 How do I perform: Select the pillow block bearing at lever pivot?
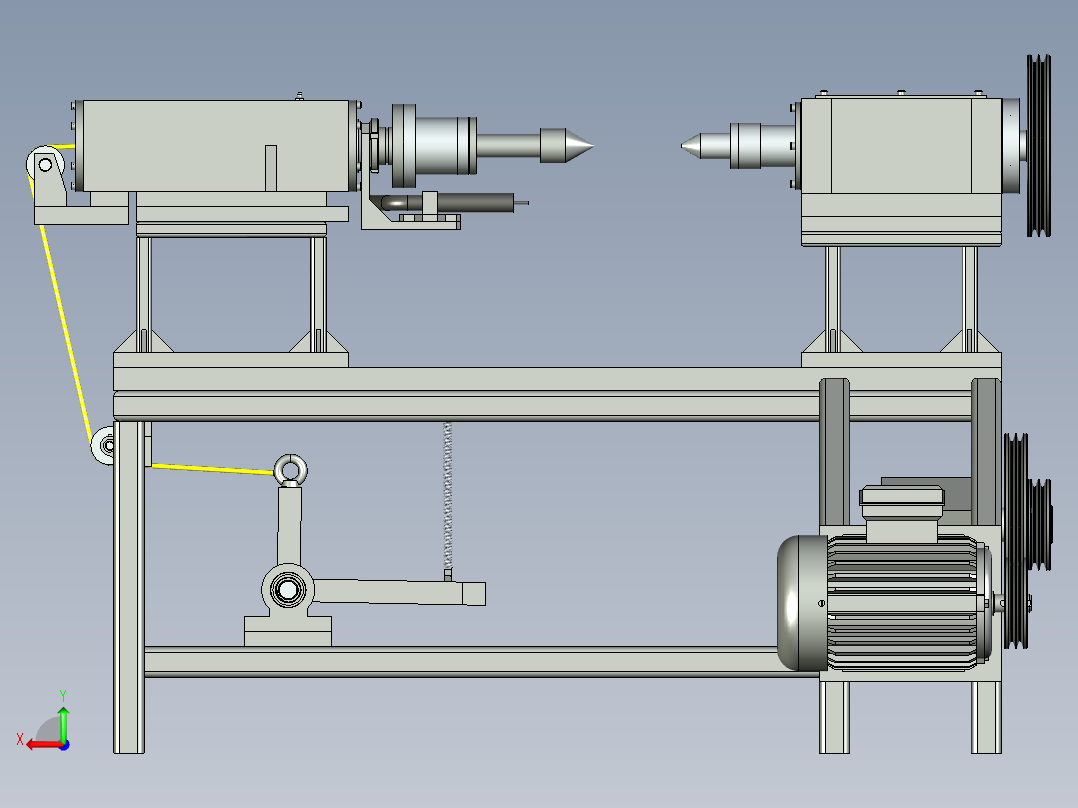coord(287,589)
